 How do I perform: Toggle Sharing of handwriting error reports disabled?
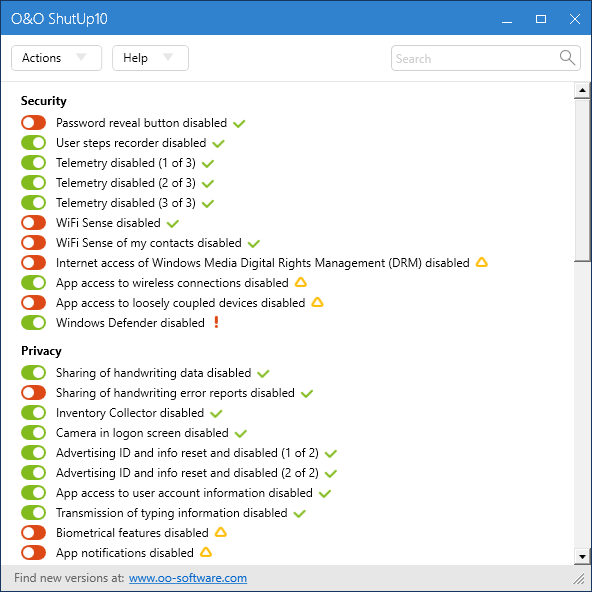pyautogui.click(x=34, y=393)
